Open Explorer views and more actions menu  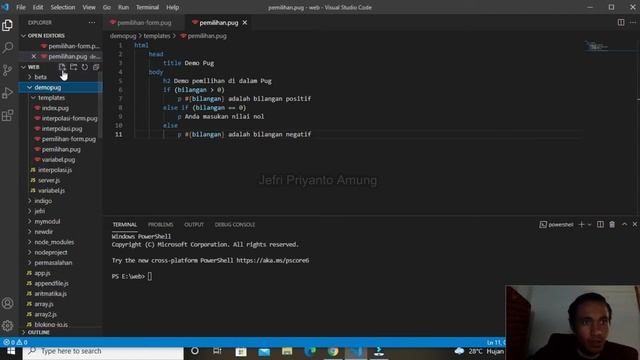[92, 22]
